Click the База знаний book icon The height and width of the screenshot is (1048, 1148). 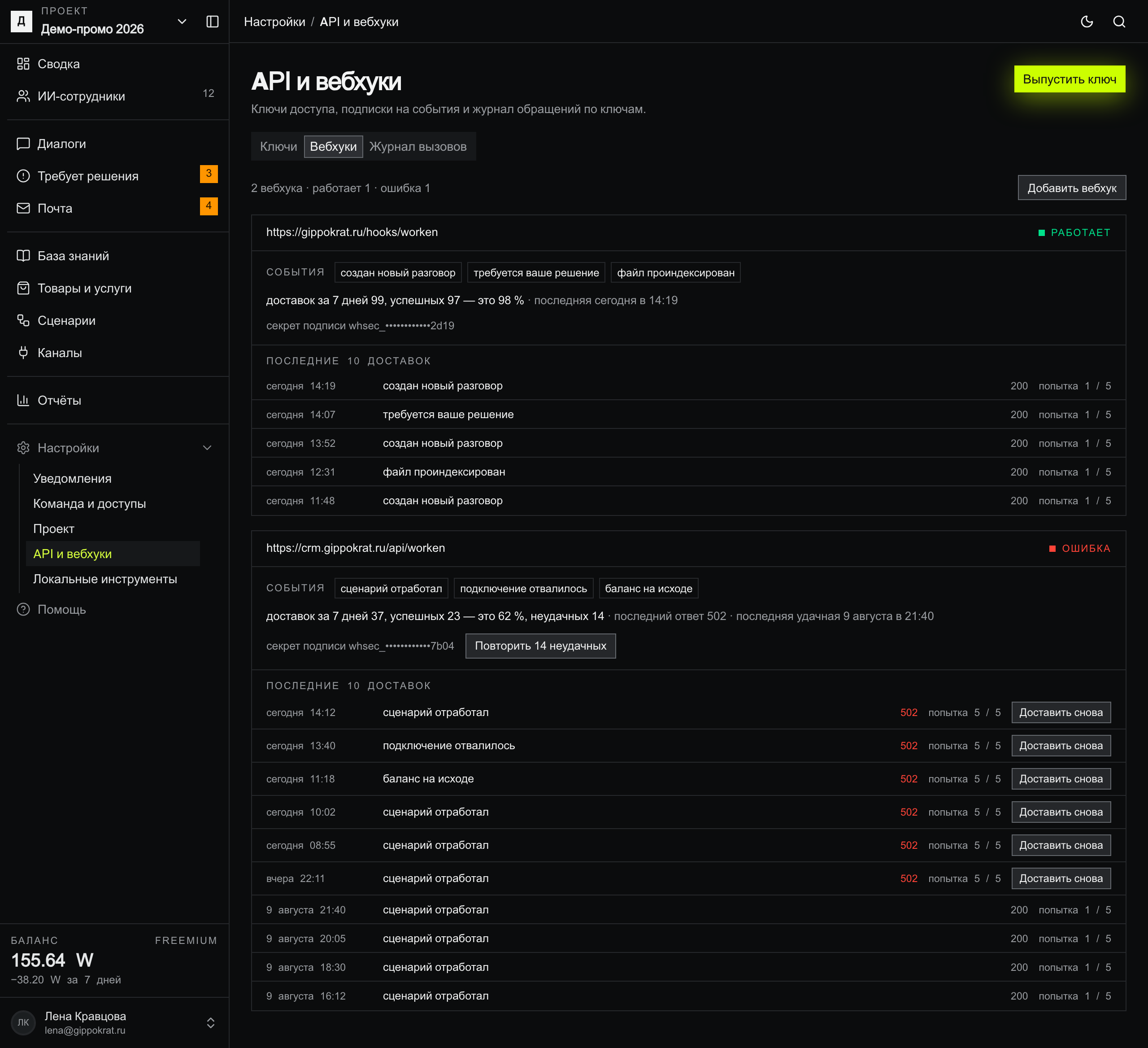pos(23,256)
